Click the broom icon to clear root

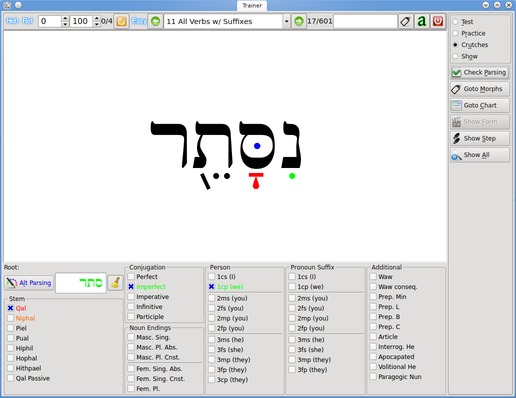click(116, 283)
